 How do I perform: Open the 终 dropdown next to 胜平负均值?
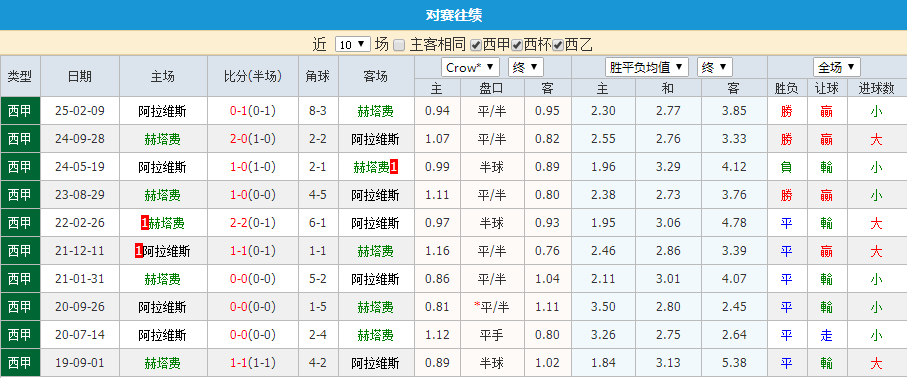(715, 67)
